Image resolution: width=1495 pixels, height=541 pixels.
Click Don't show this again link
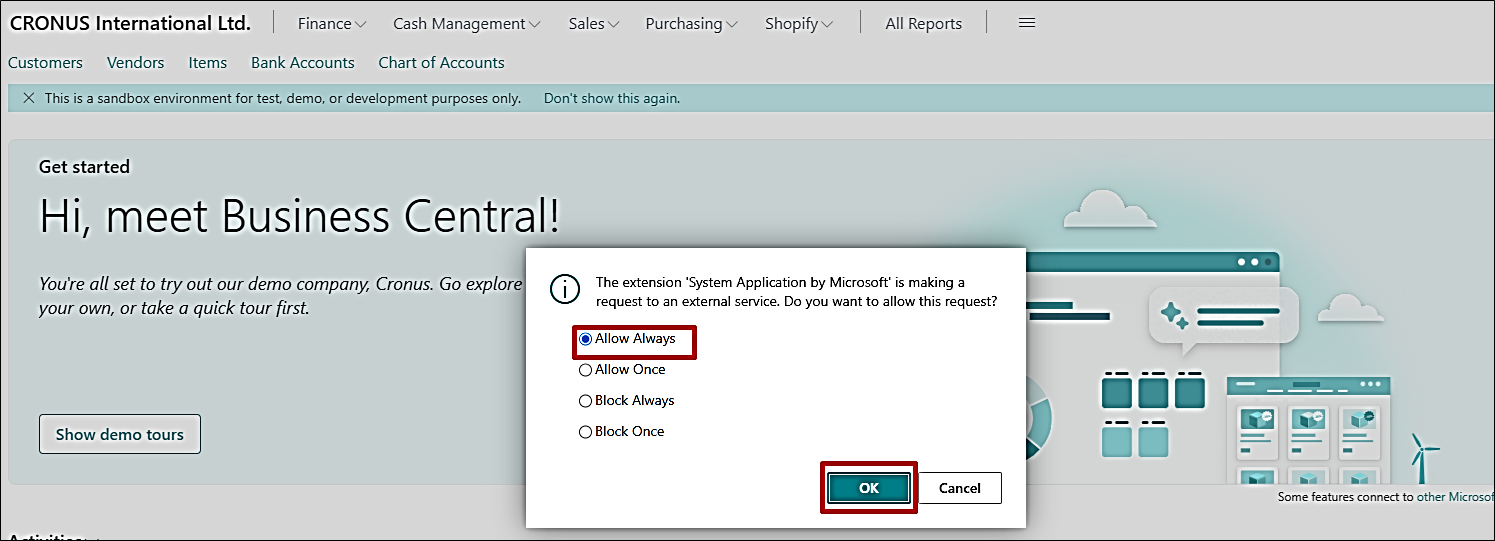click(x=611, y=98)
